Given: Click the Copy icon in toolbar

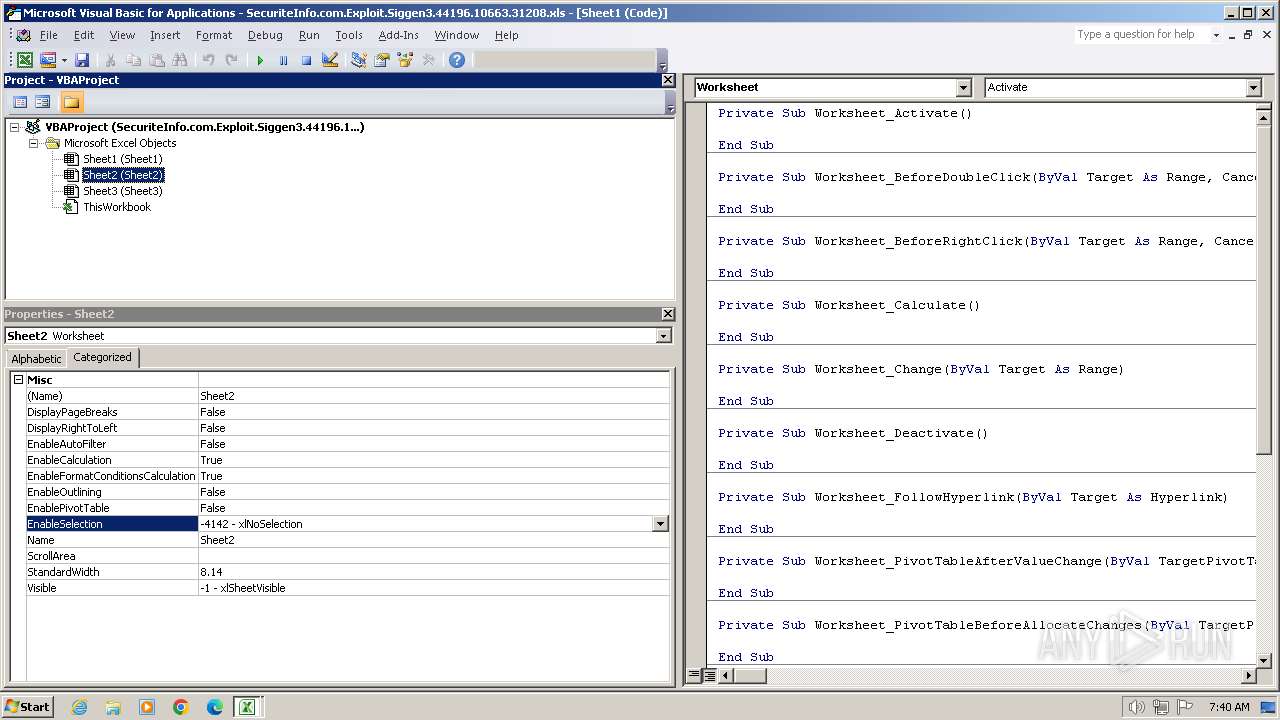Looking at the screenshot, I should click(x=133, y=60).
